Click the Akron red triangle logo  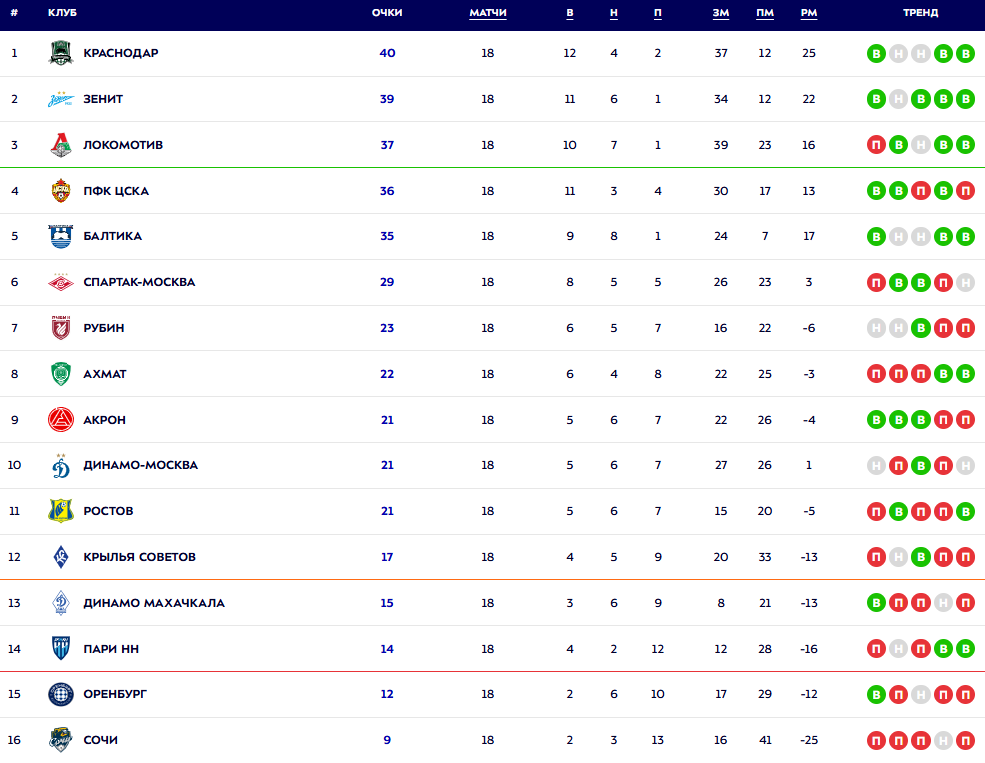[x=61, y=420]
